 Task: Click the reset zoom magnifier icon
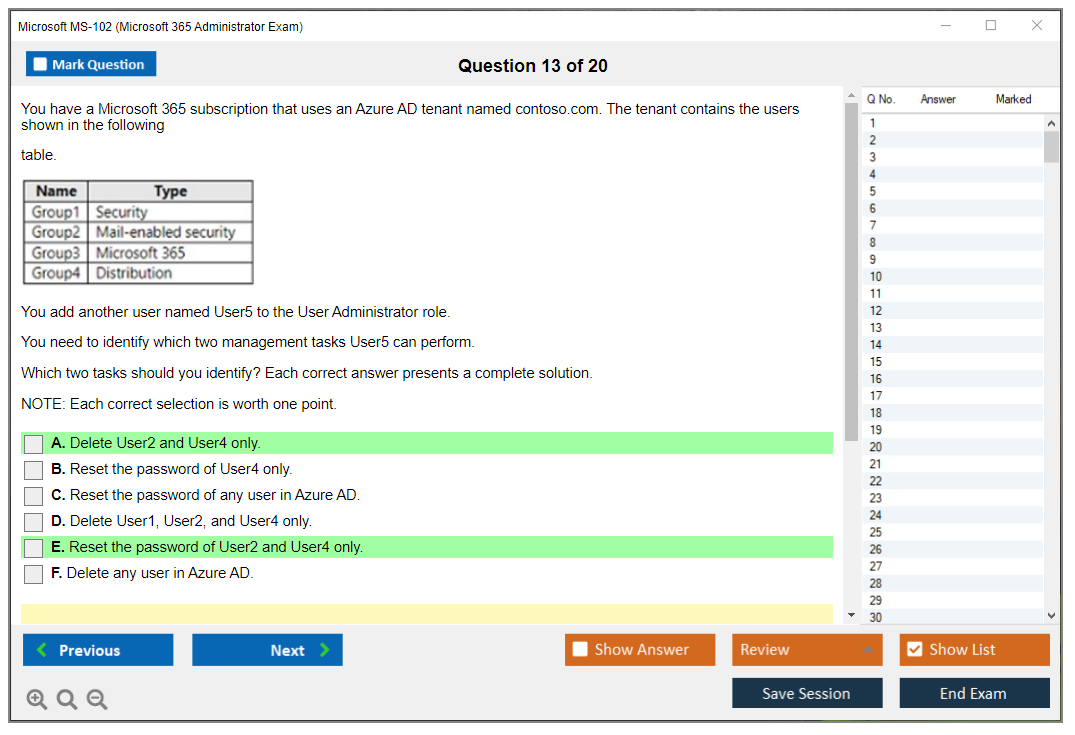67,699
